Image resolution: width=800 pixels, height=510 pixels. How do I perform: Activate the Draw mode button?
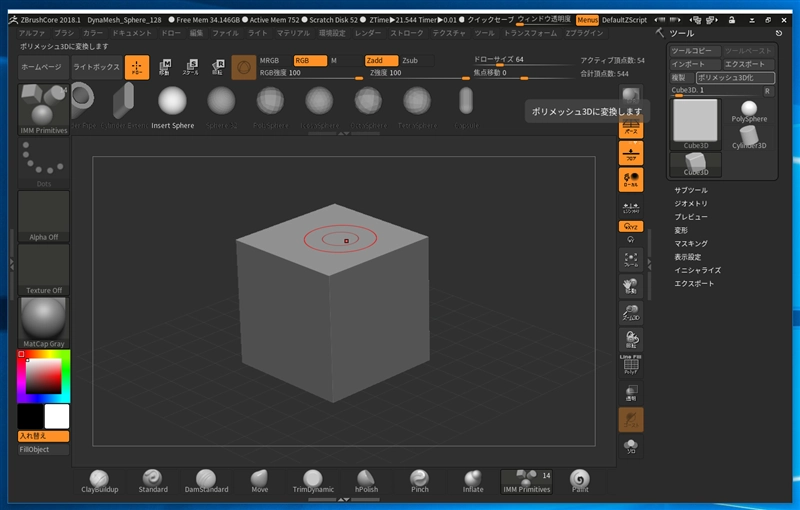[x=137, y=67]
